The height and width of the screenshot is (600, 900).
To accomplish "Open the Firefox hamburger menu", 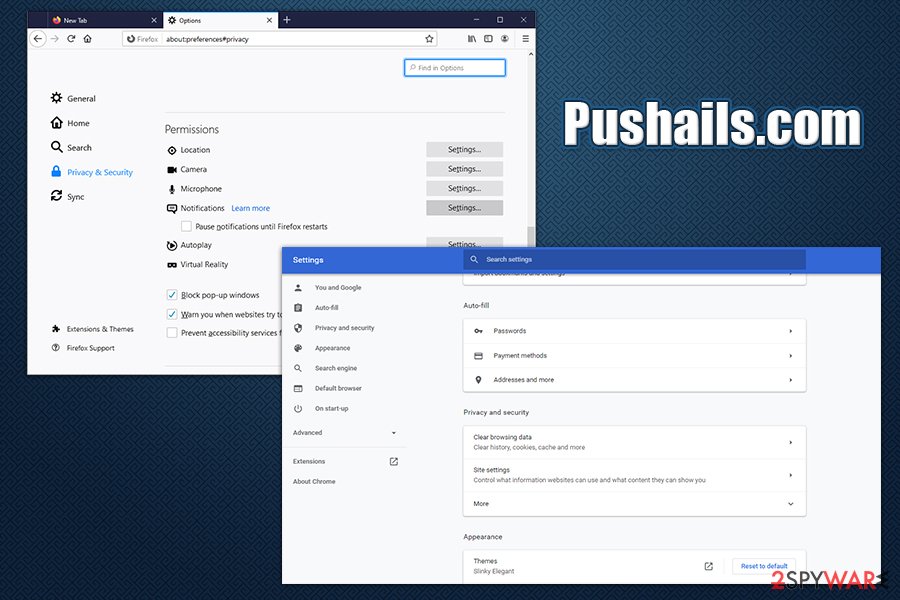I will coord(525,39).
